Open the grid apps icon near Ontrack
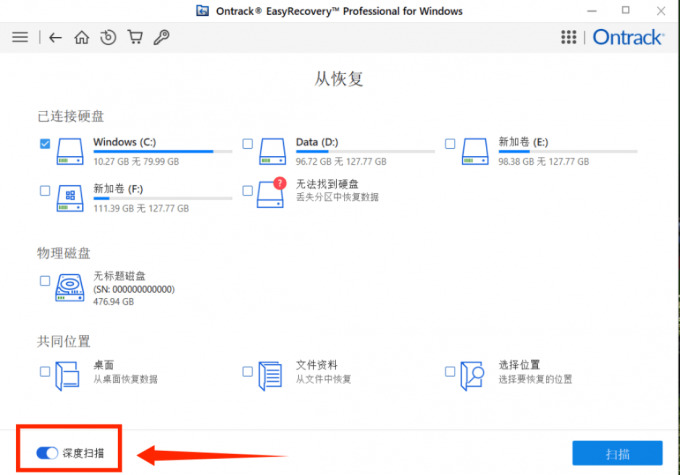 coord(569,37)
